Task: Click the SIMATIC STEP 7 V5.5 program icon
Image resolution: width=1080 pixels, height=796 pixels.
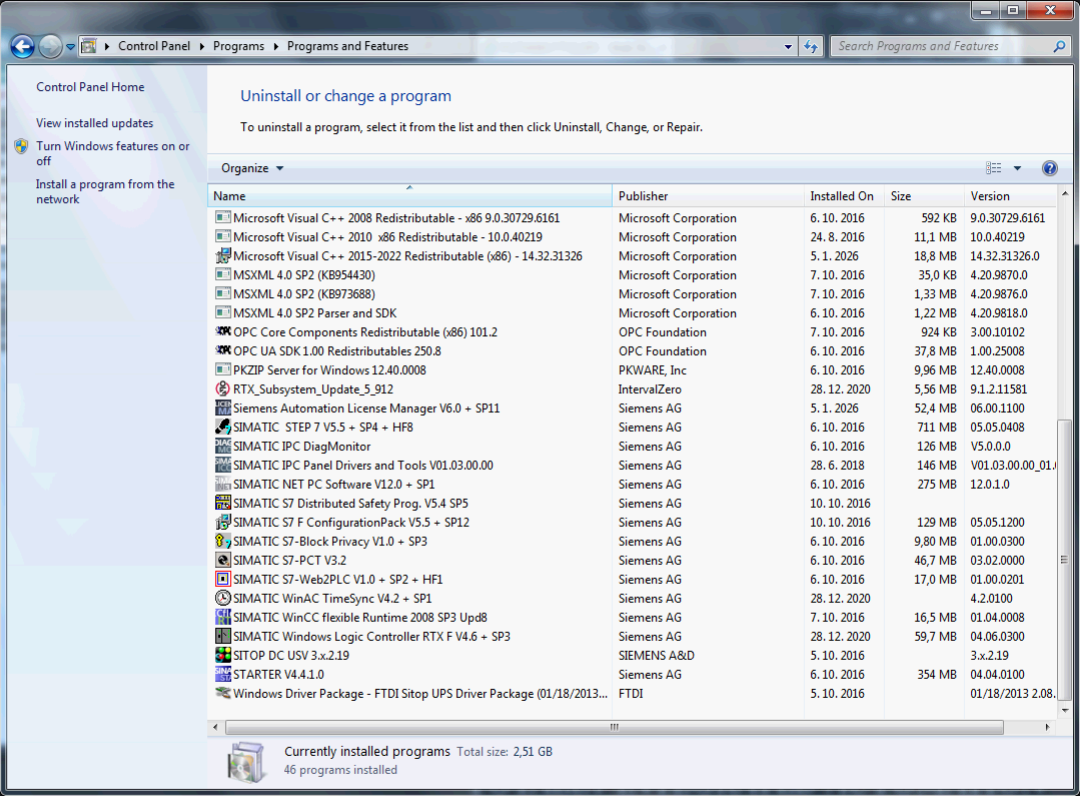Action: [224, 427]
